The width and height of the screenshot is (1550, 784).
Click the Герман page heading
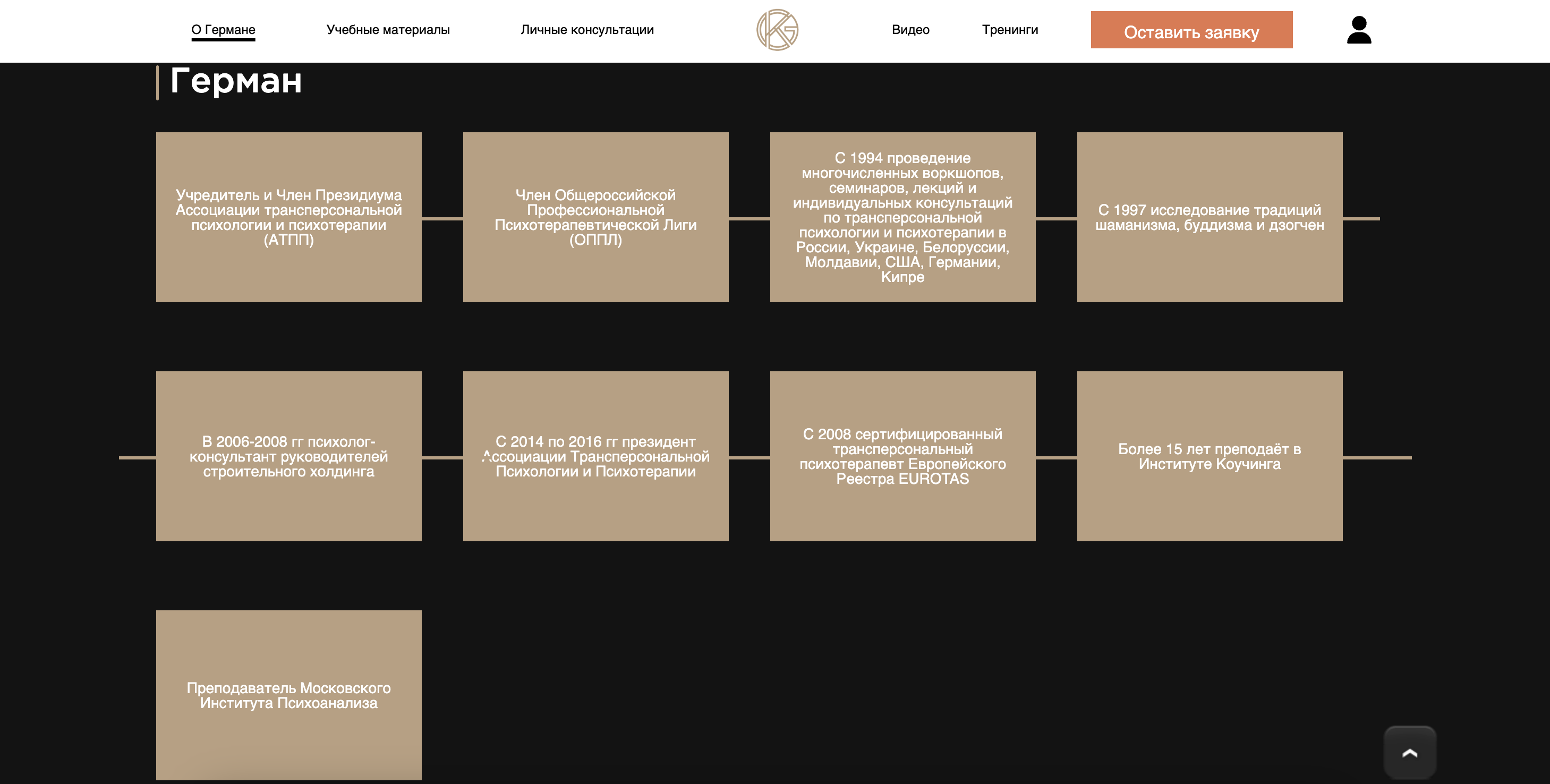235,81
